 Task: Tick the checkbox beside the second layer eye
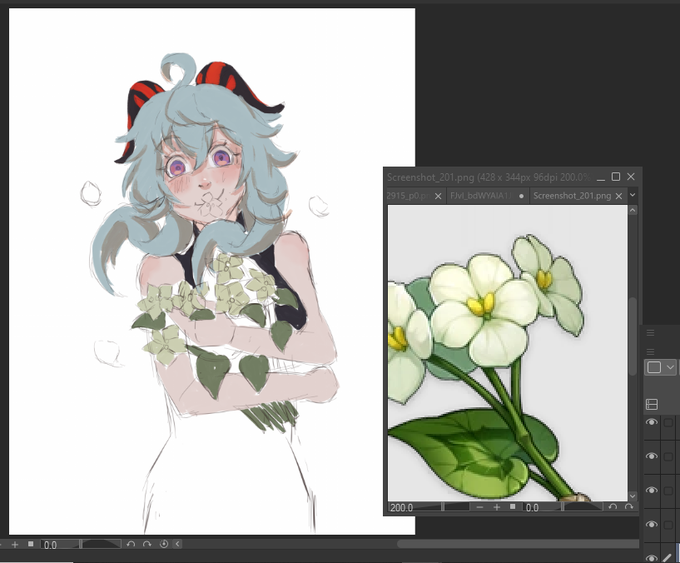(668, 456)
